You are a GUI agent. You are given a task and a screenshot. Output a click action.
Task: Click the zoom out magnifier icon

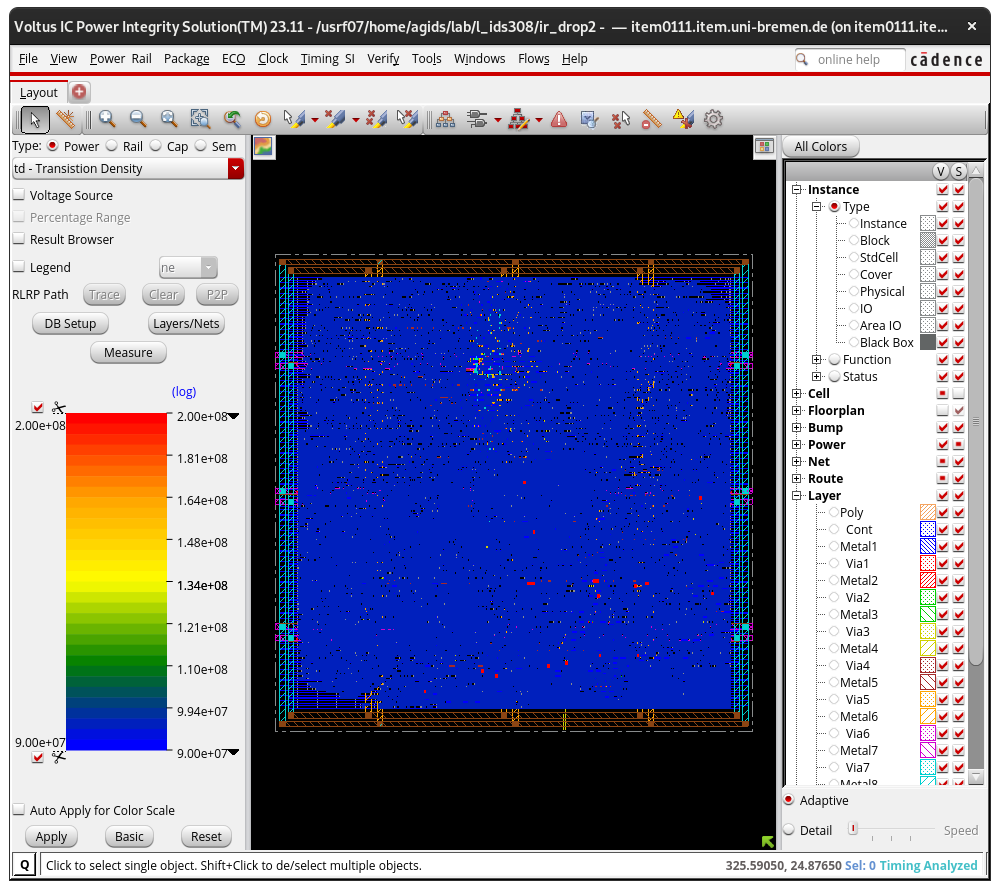click(x=138, y=120)
